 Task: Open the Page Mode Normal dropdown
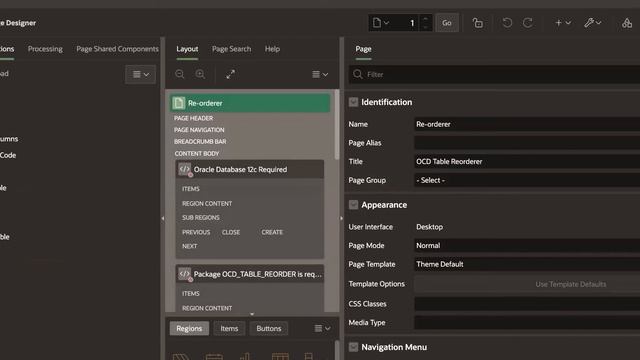(527, 245)
